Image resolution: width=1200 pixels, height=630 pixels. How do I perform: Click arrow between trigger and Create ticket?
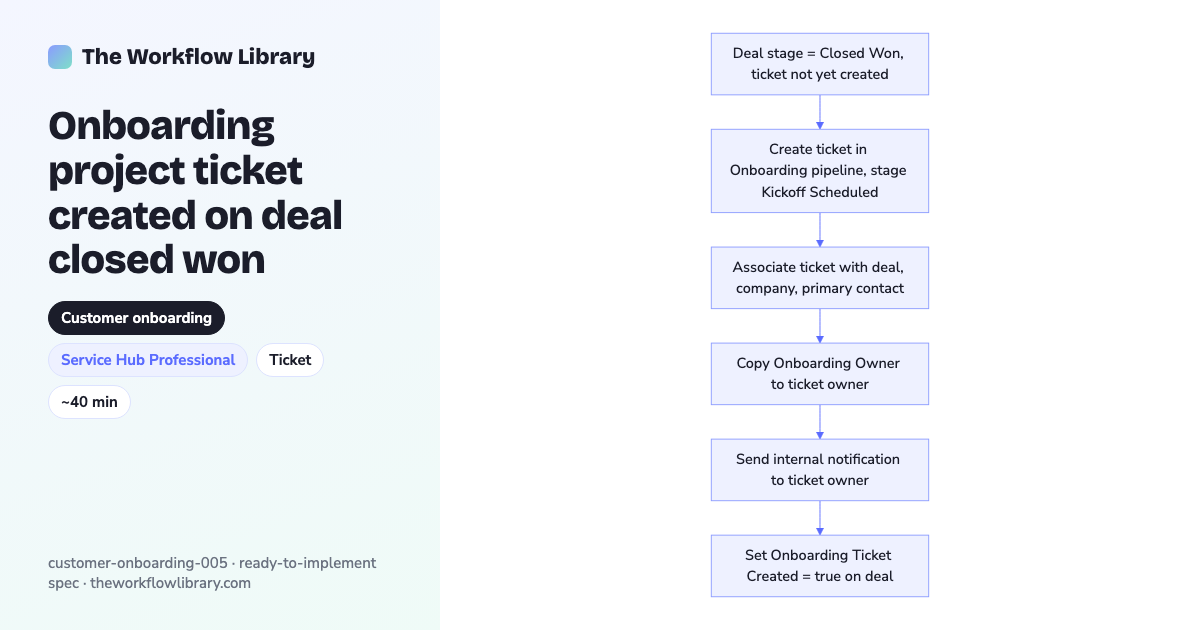820,112
